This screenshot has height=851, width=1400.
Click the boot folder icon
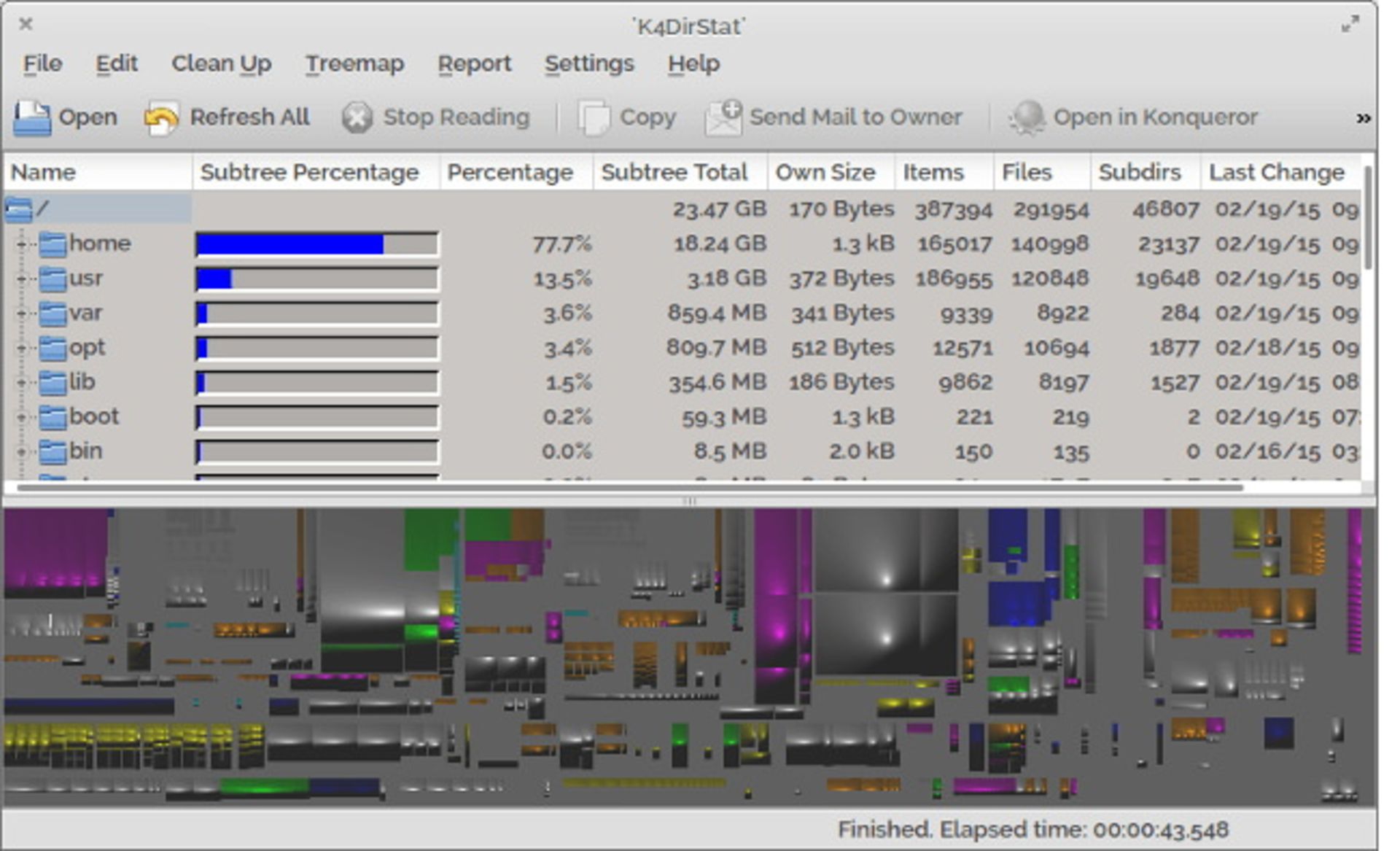click(52, 416)
